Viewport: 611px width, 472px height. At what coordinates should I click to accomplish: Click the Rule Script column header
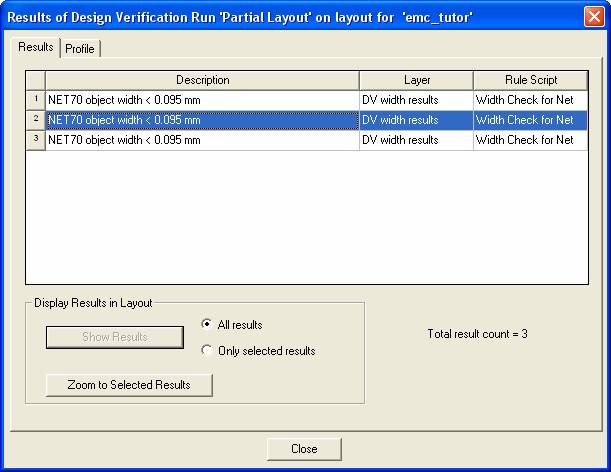(x=529, y=80)
